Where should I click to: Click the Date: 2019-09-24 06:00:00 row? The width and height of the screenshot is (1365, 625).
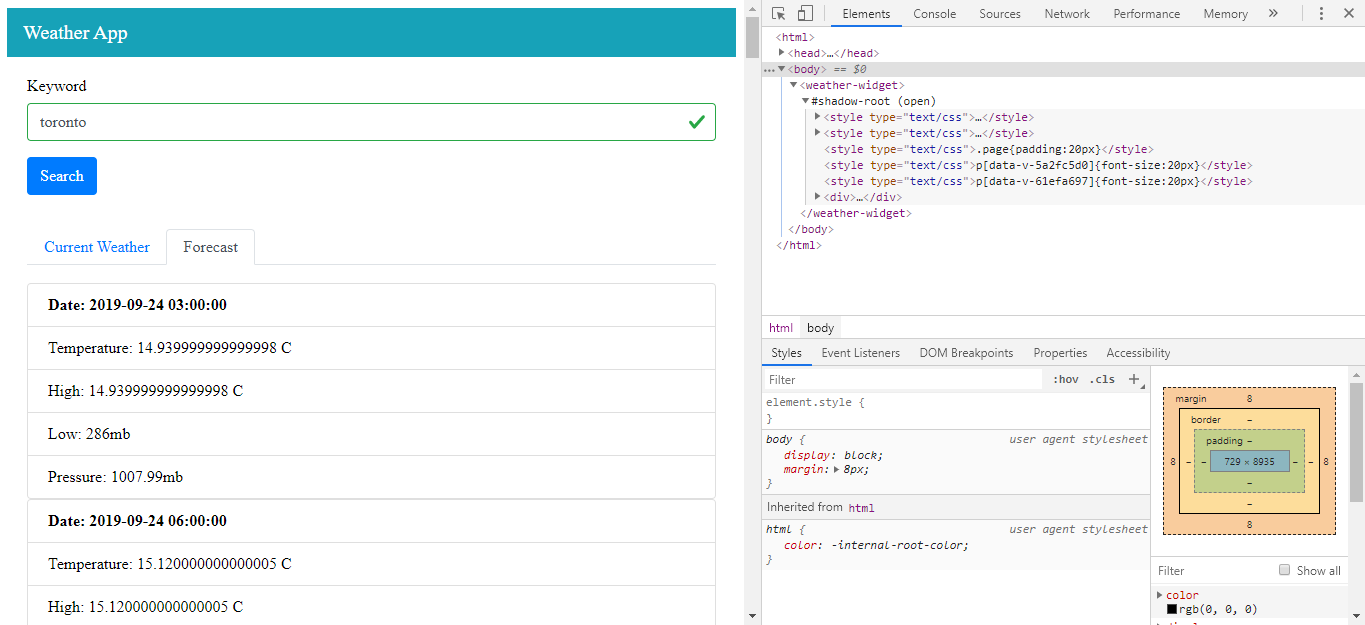tap(371, 521)
